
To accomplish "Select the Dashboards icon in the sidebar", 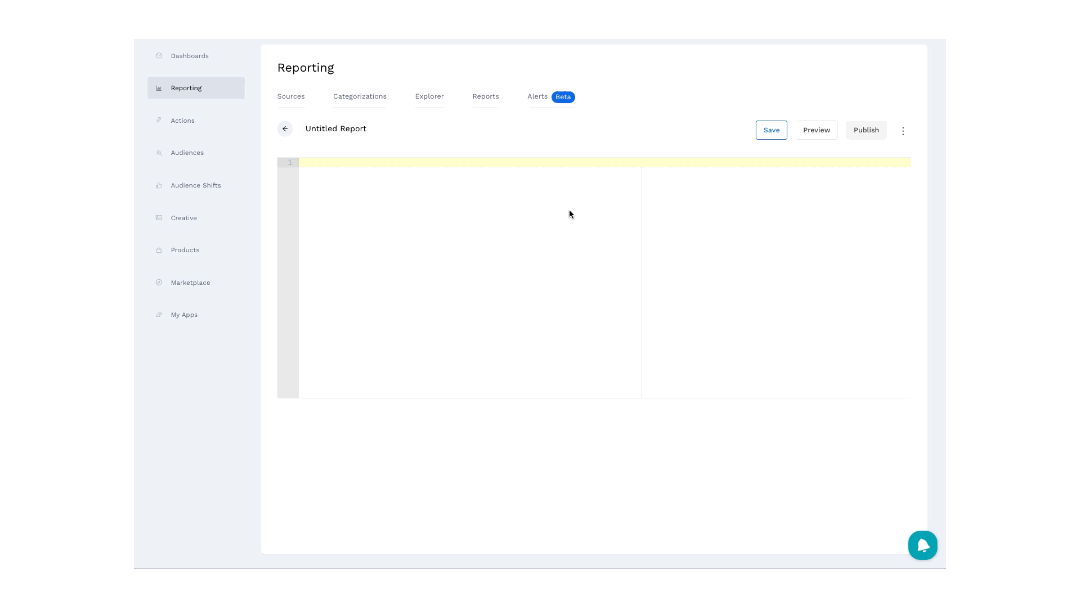I will (158, 56).
